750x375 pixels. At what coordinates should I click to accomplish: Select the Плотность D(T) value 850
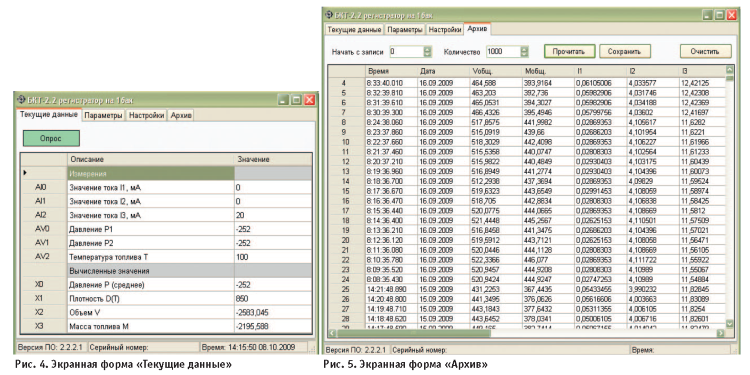point(273,299)
